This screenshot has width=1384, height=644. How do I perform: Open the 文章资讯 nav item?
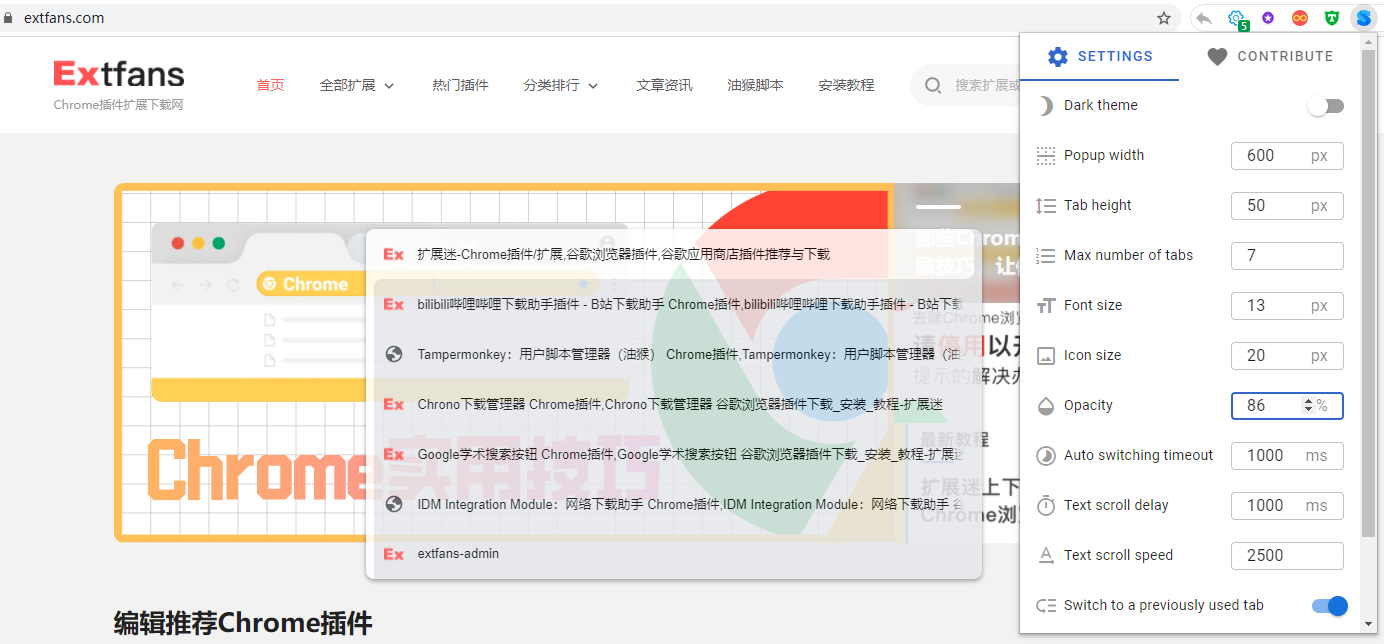(x=664, y=86)
